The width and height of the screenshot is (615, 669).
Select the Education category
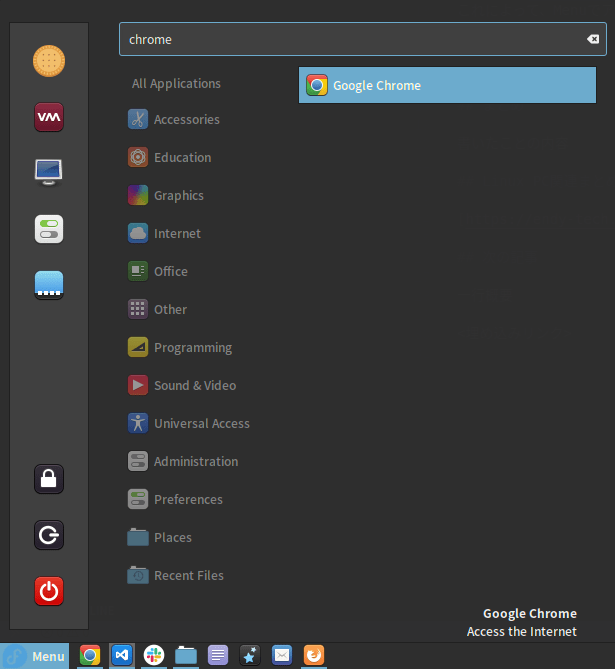169,157
